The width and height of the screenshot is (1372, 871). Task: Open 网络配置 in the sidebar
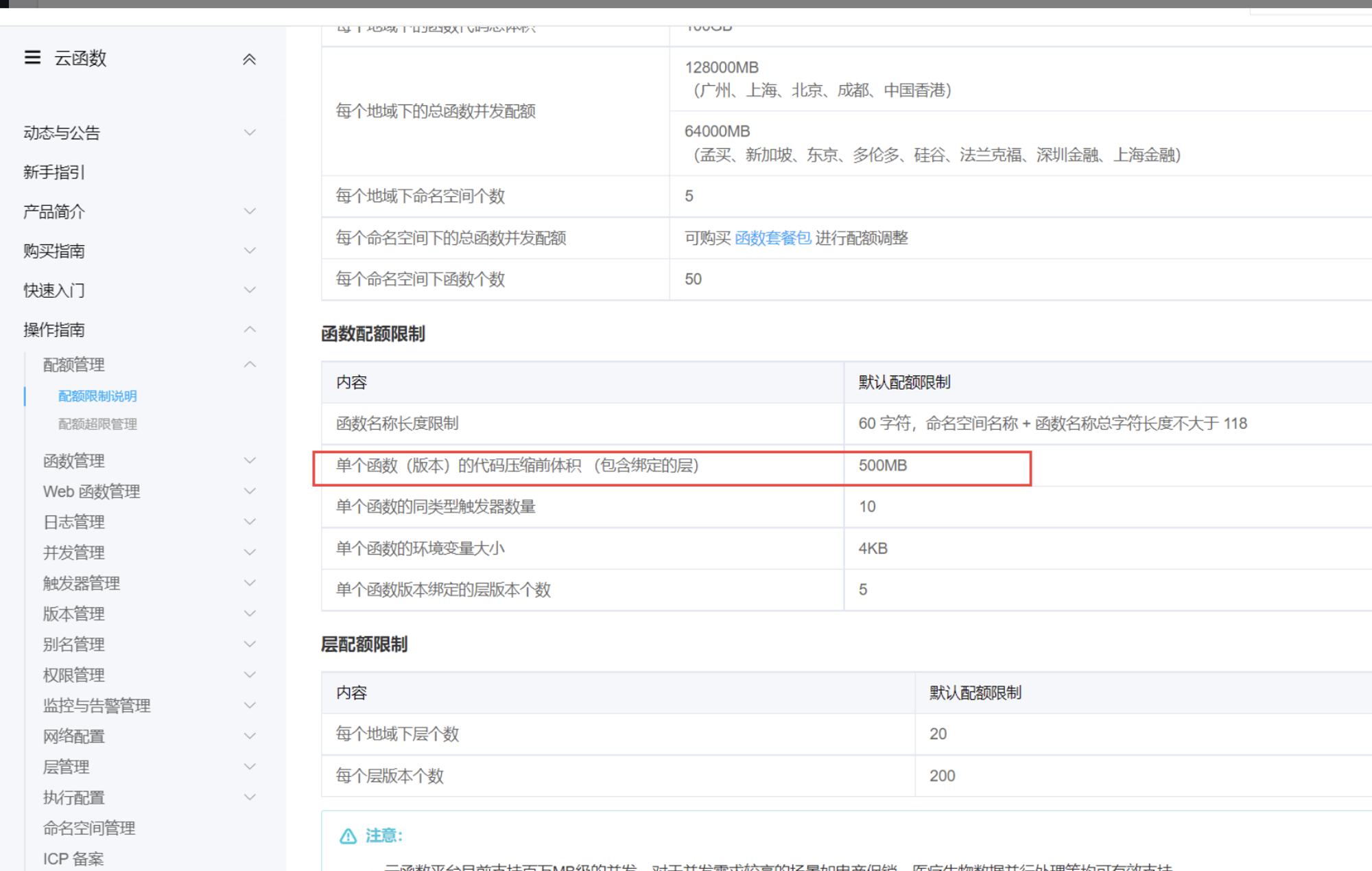point(74,736)
